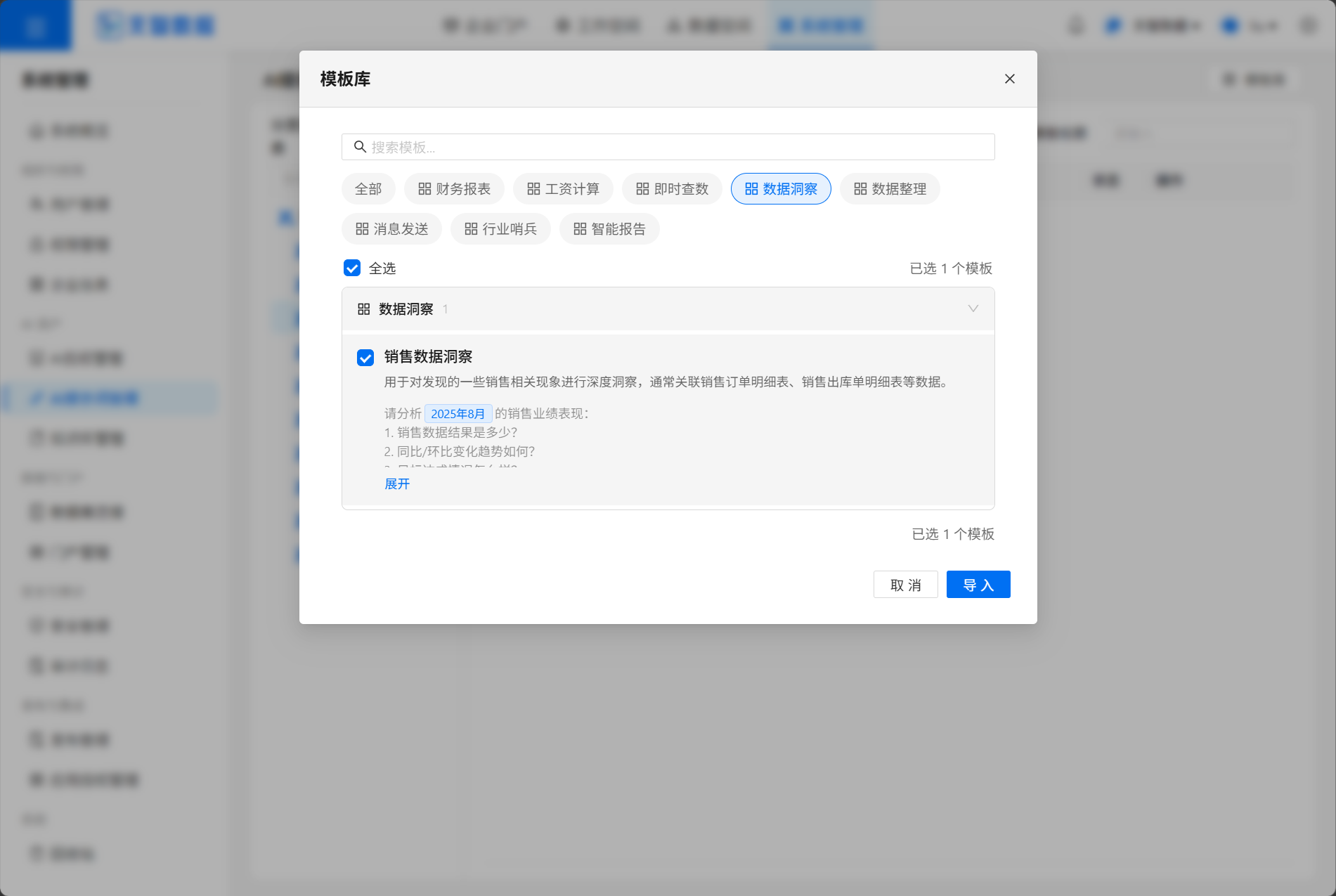Image resolution: width=1336 pixels, height=896 pixels.
Task: Click the line 2. 同比/环比变化趋势如何?
Action: 460,451
